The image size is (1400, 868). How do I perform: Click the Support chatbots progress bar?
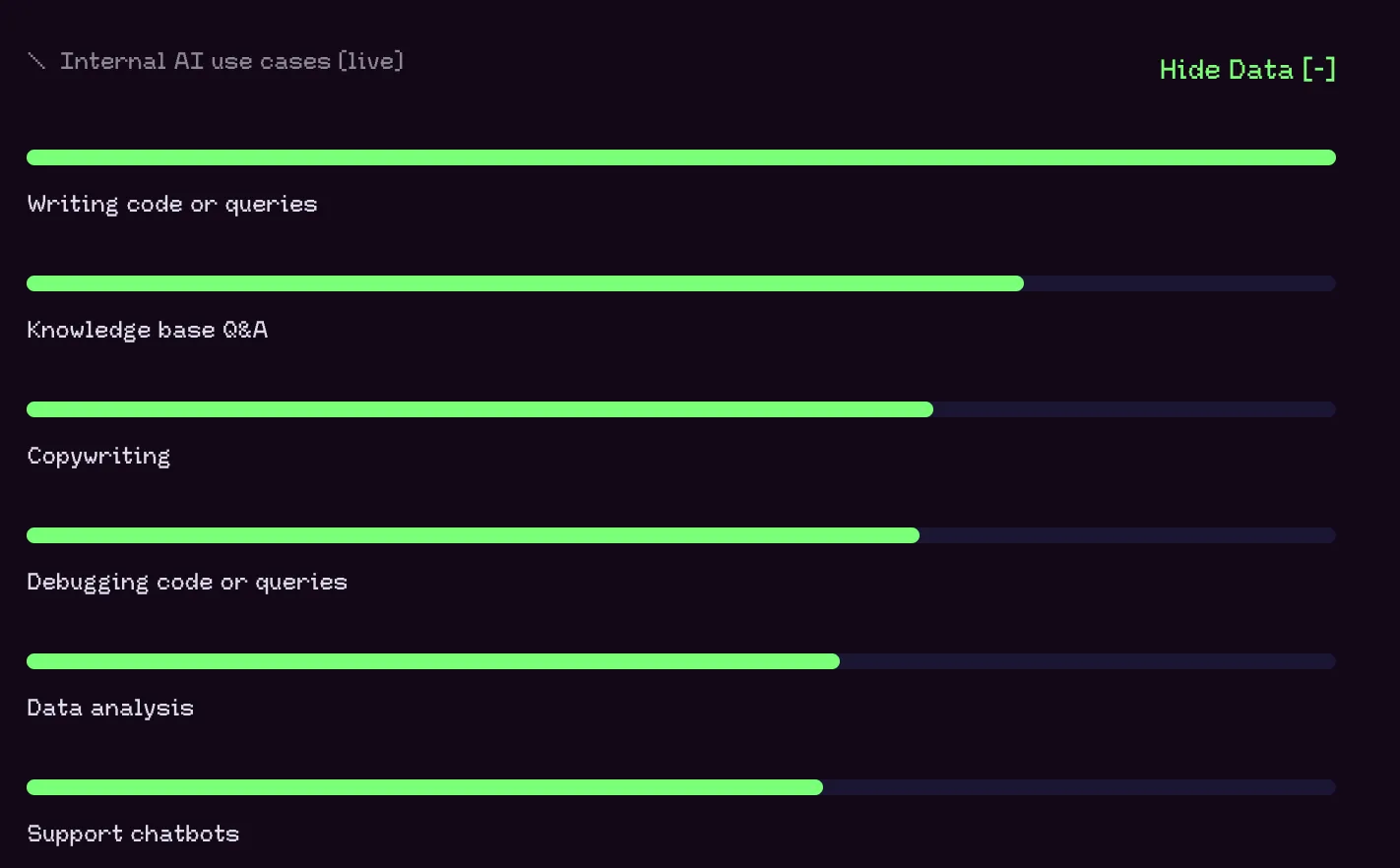tap(681, 787)
